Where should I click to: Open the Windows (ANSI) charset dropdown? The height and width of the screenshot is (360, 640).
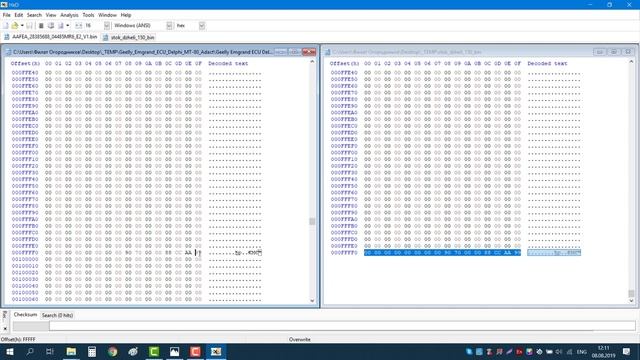(x=169, y=26)
